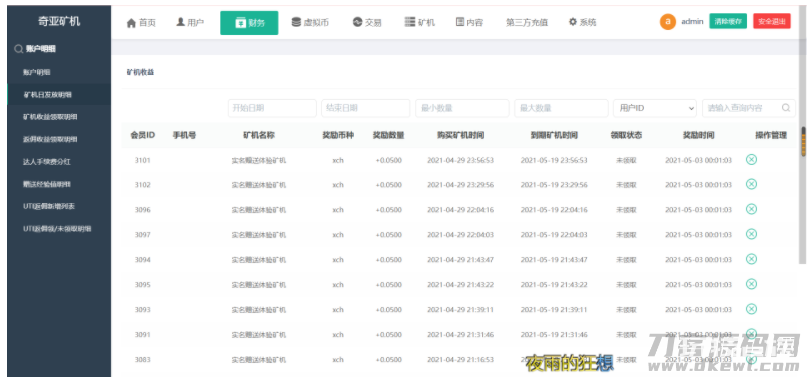Open 达人手续费分红 in sidebar
810x377 pixels.
[x=47, y=162]
